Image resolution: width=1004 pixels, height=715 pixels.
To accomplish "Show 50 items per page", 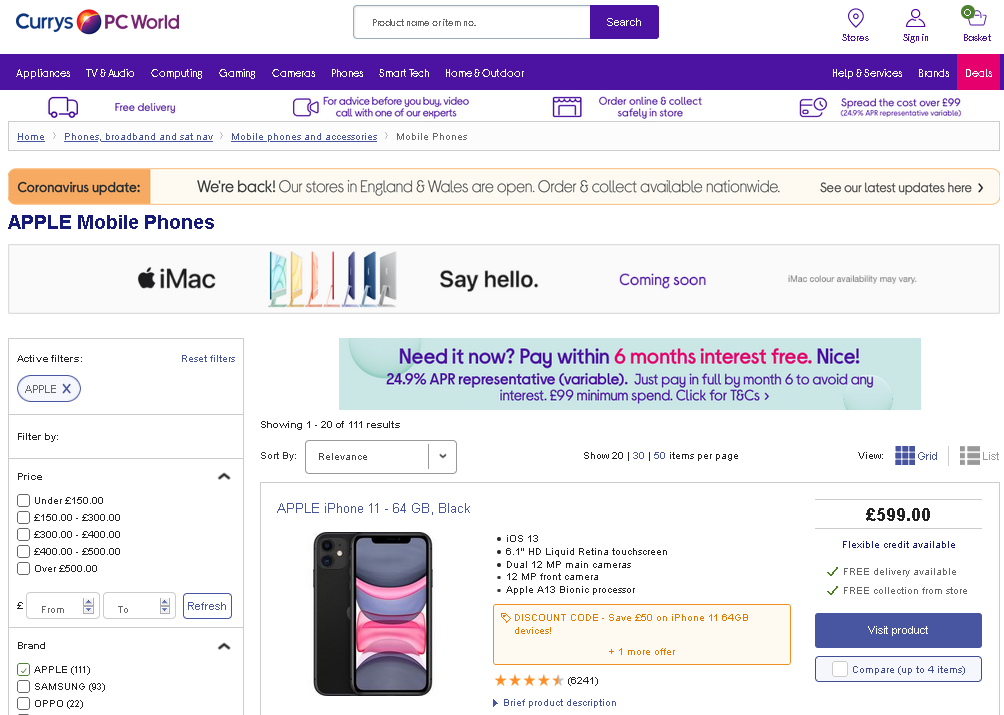I will tap(660, 456).
